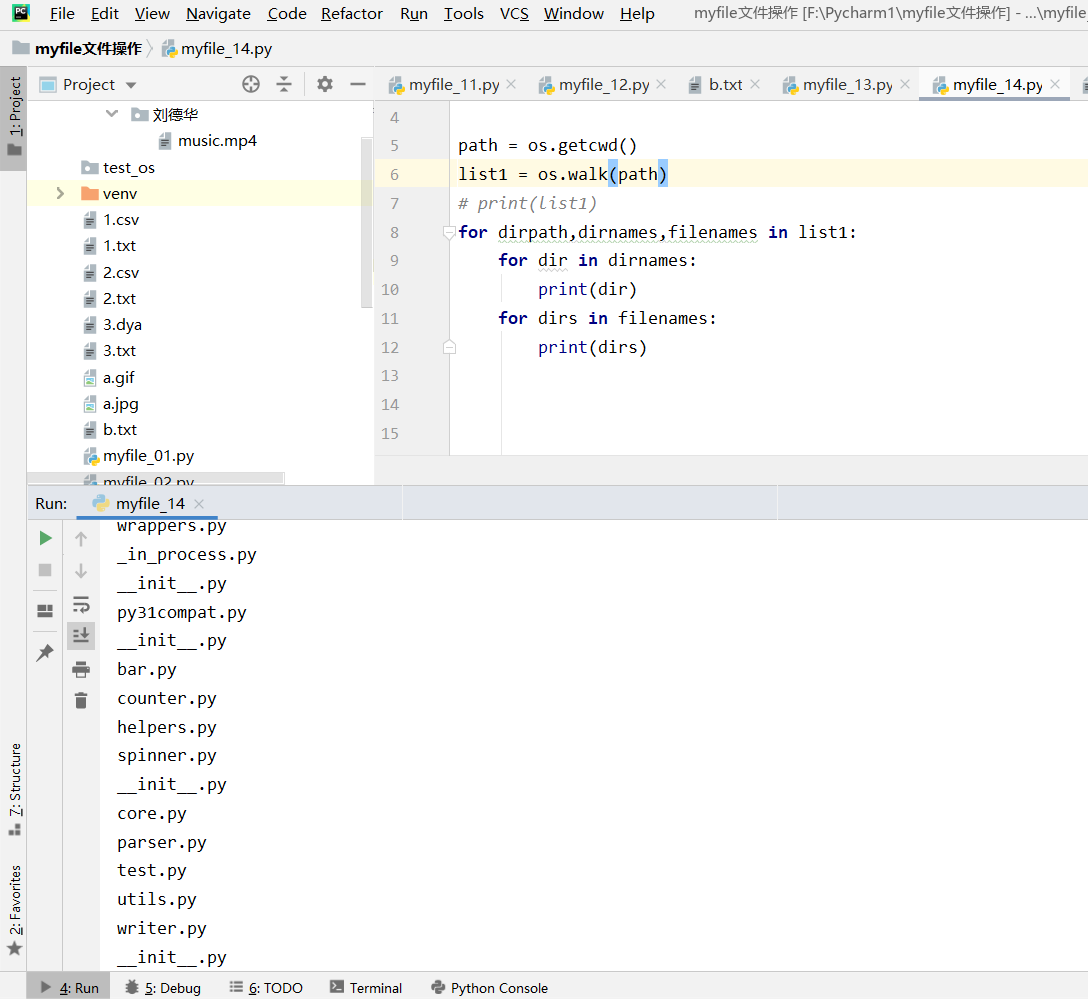Click the PyCharm logo icon
1088x999 pixels.
(21, 12)
